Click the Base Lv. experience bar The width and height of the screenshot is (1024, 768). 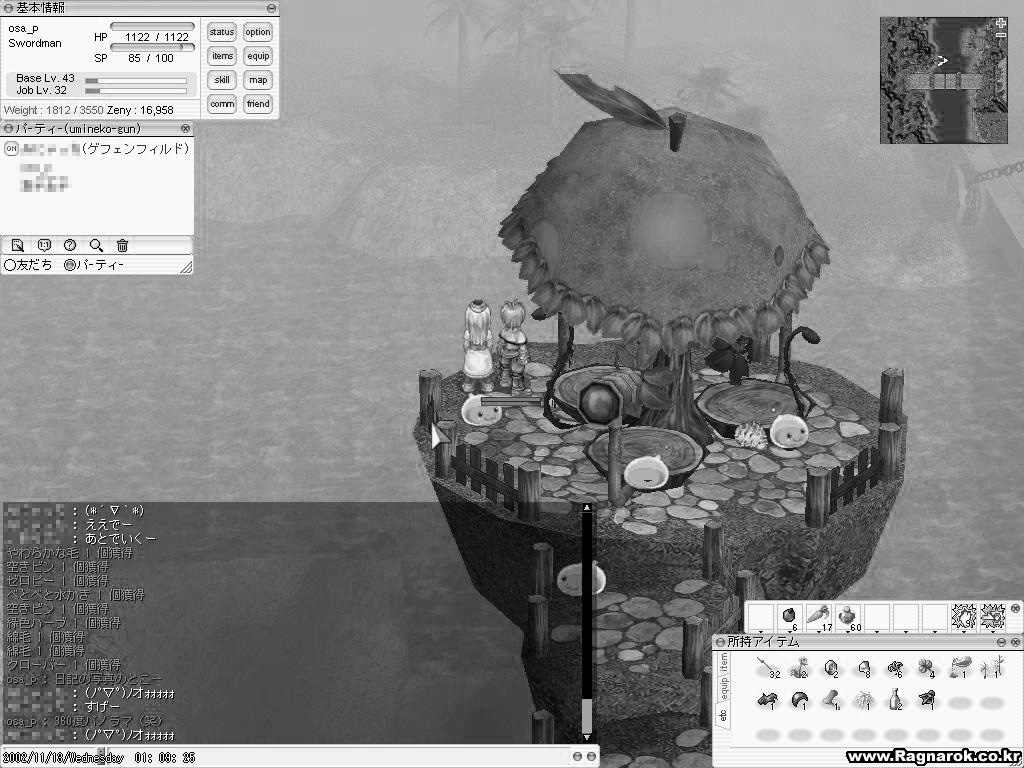point(136,81)
